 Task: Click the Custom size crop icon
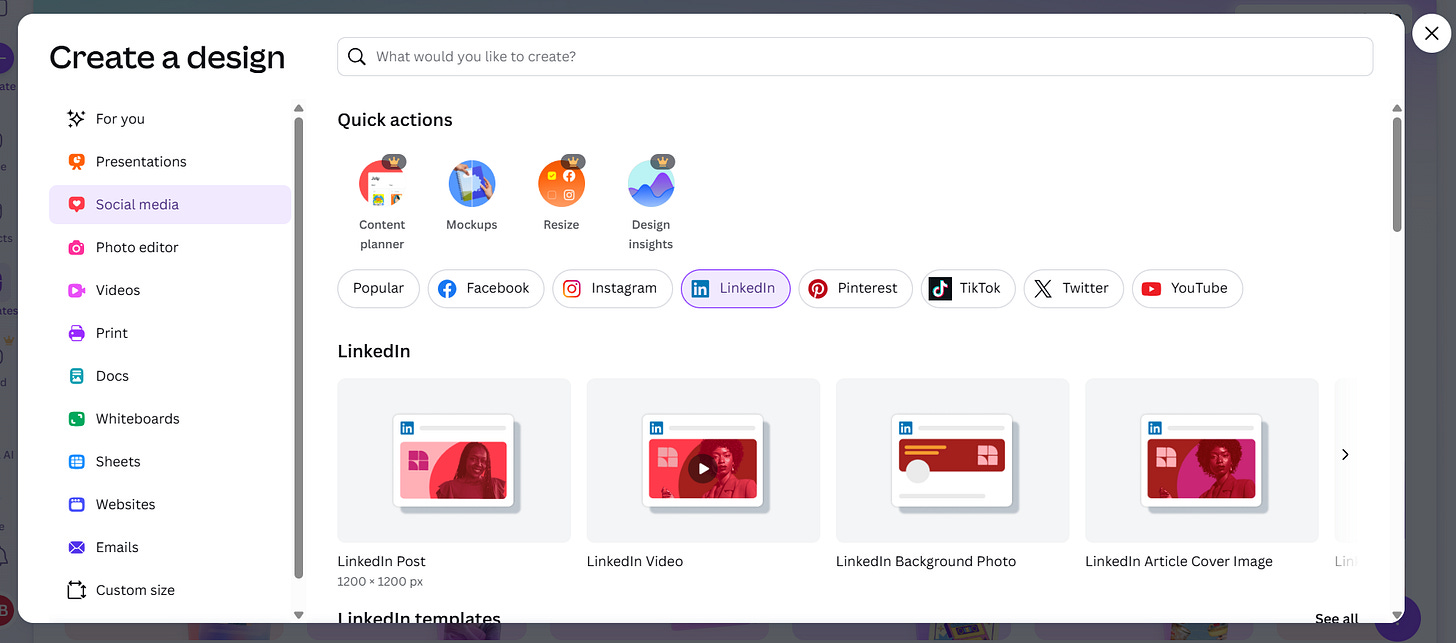pos(76,590)
